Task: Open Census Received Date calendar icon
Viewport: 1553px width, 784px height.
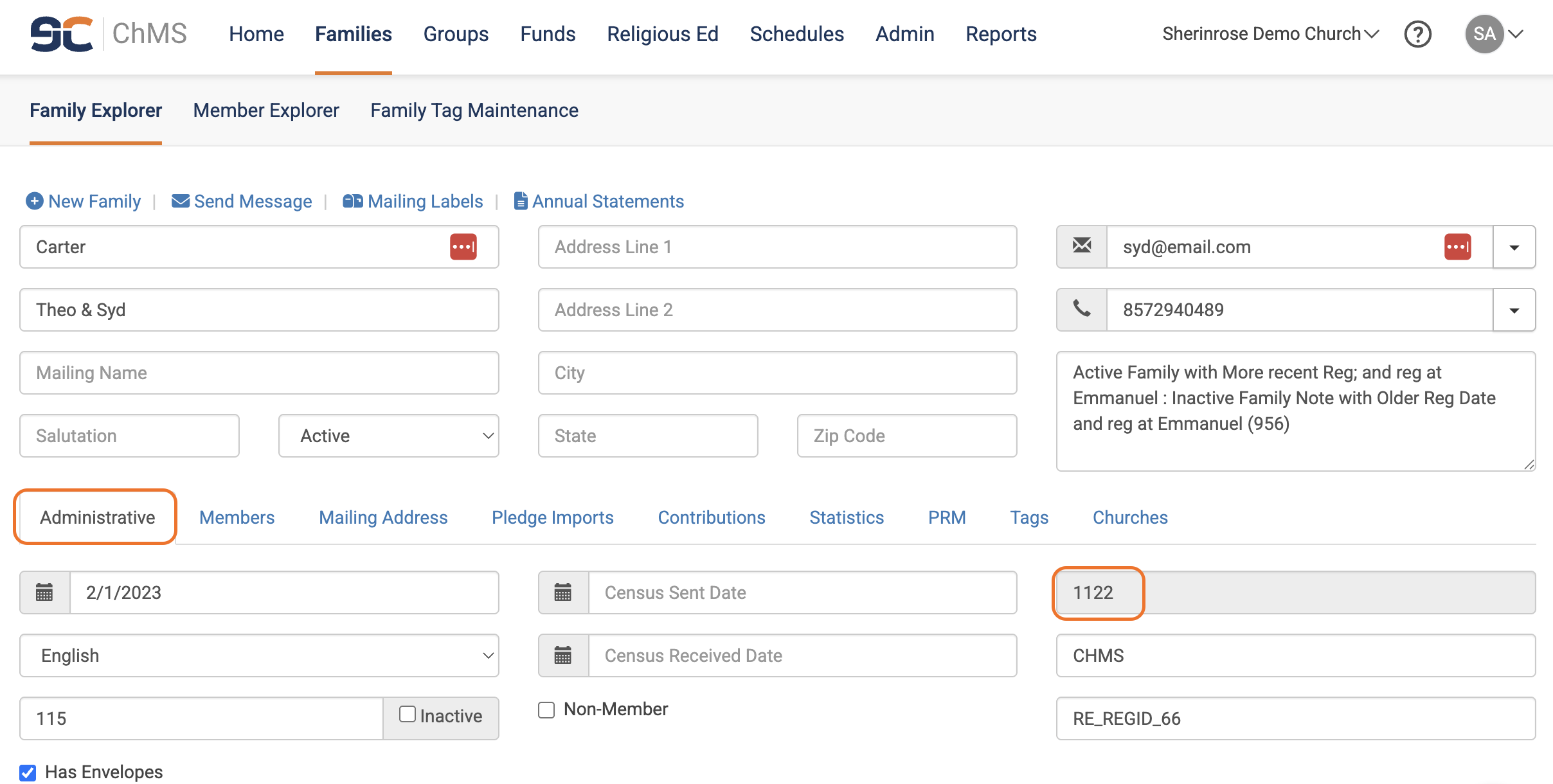Action: (x=563, y=655)
